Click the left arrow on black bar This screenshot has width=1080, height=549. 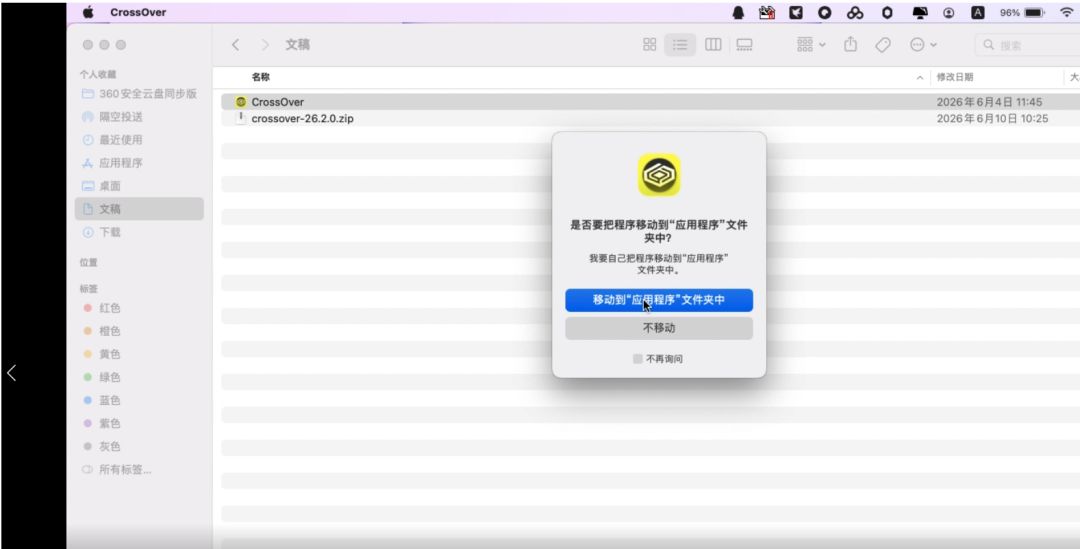11,373
